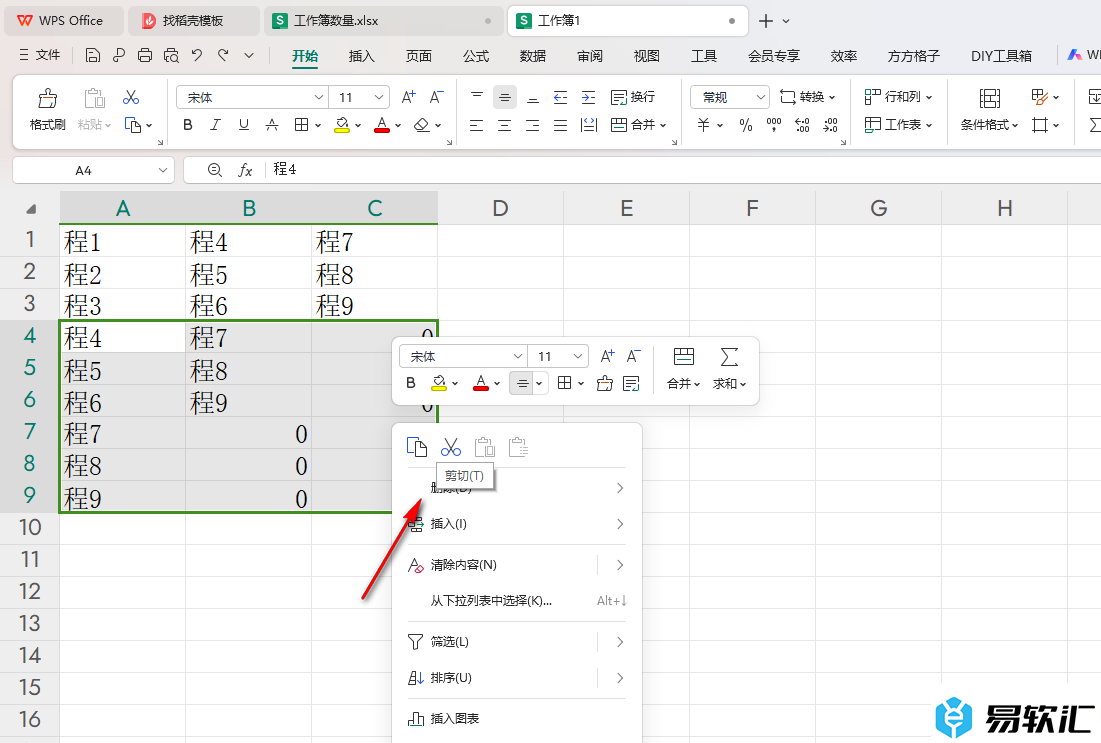
Task: Toggle center horizontal alignment in ribbon
Action: click(x=504, y=126)
